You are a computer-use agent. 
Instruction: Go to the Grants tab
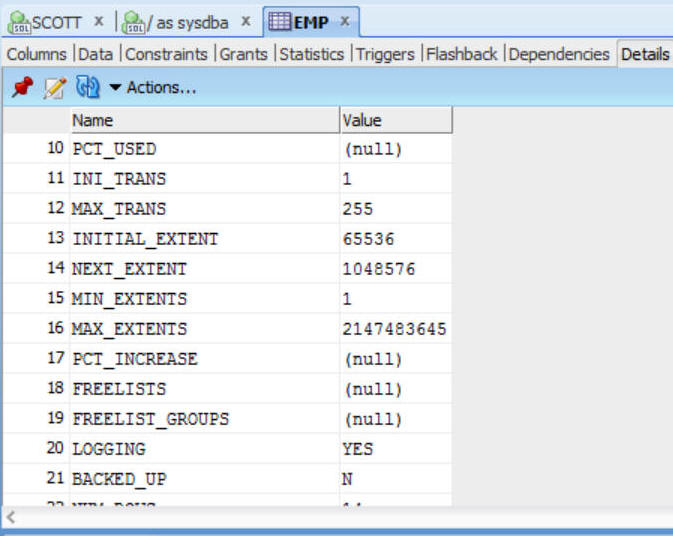click(x=245, y=54)
